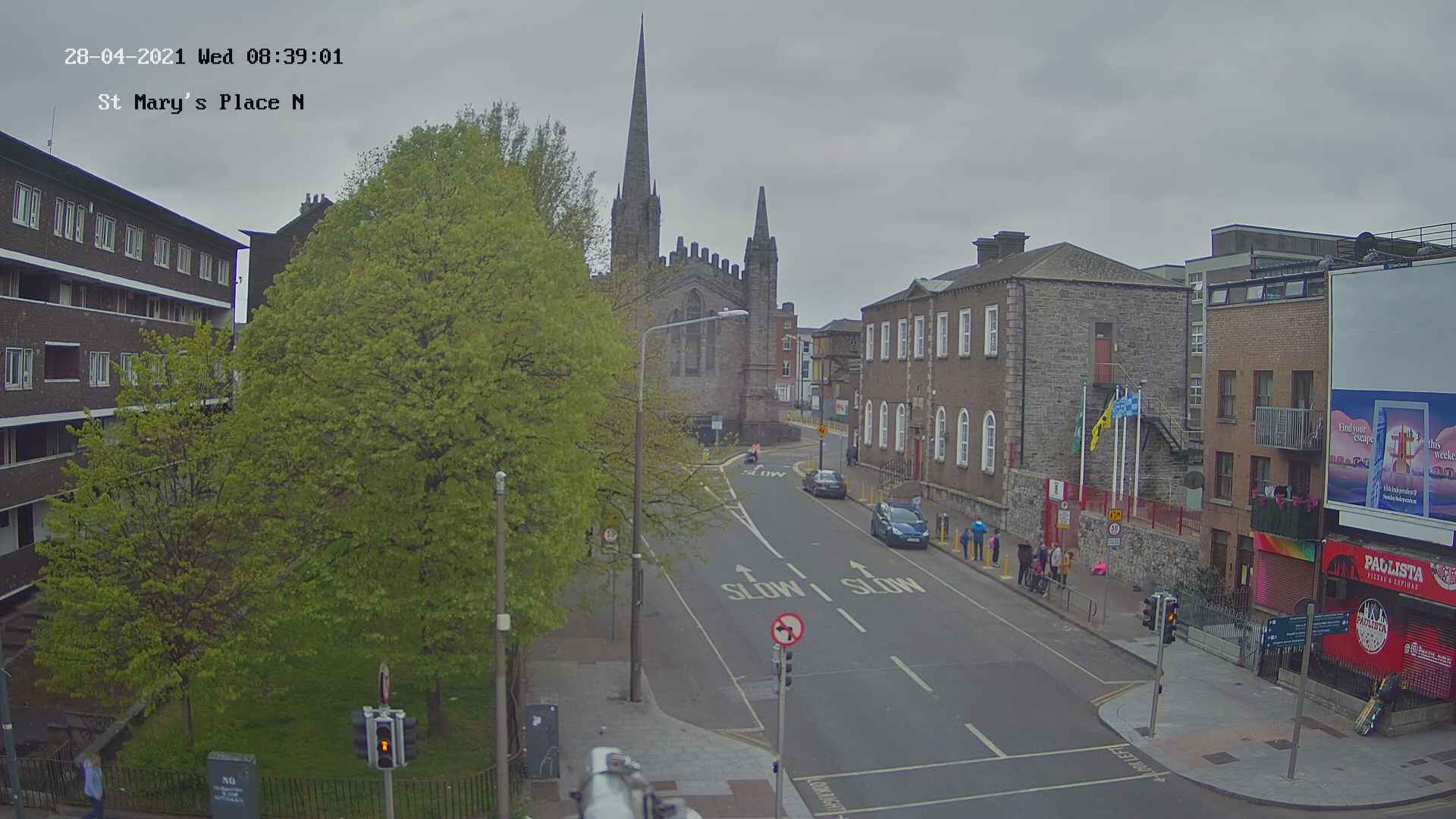Viewport: 1456px width, 819px height.
Task: Click the Paulista red shop sign text
Action: click(x=1393, y=568)
